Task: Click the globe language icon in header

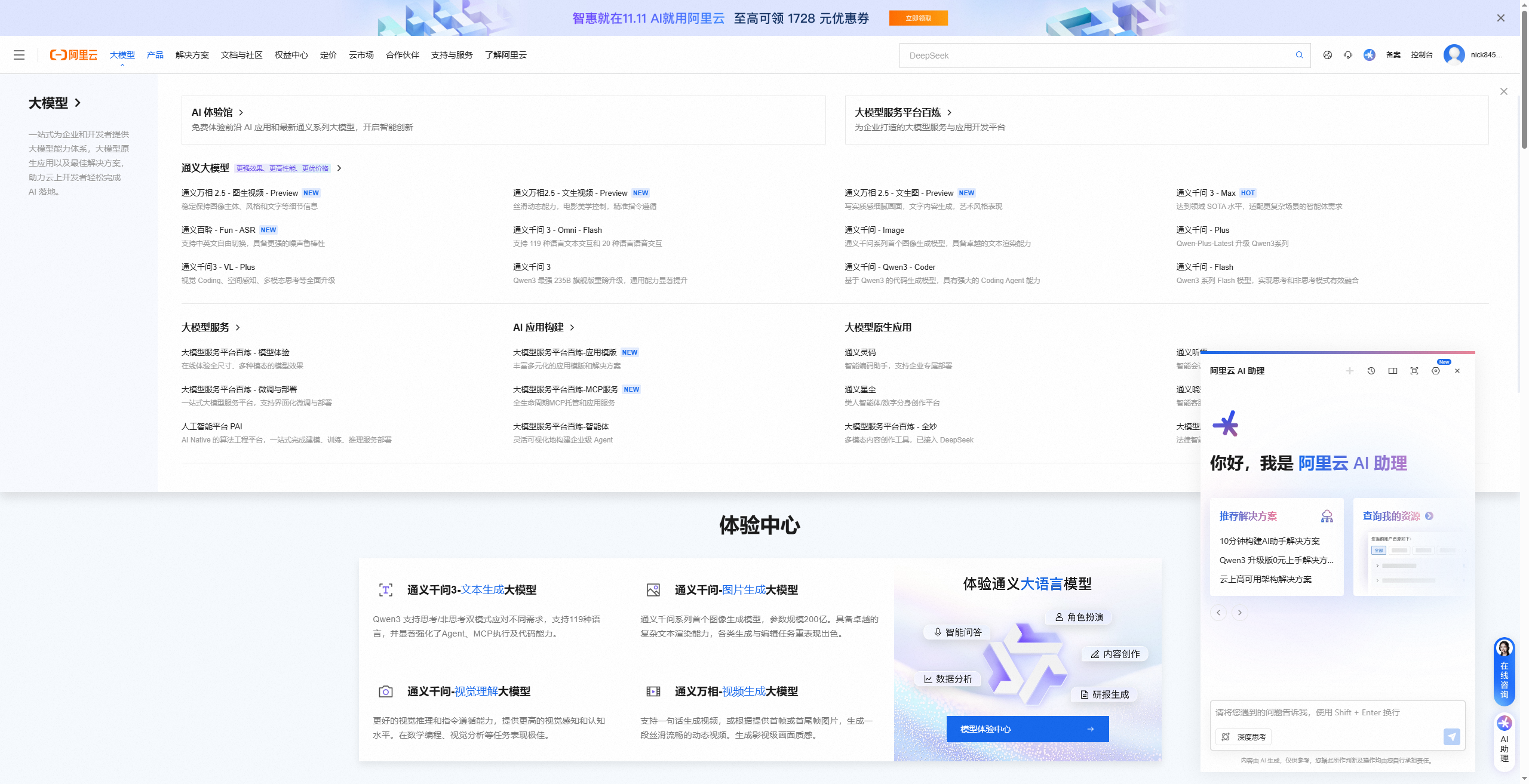Action: (1327, 55)
